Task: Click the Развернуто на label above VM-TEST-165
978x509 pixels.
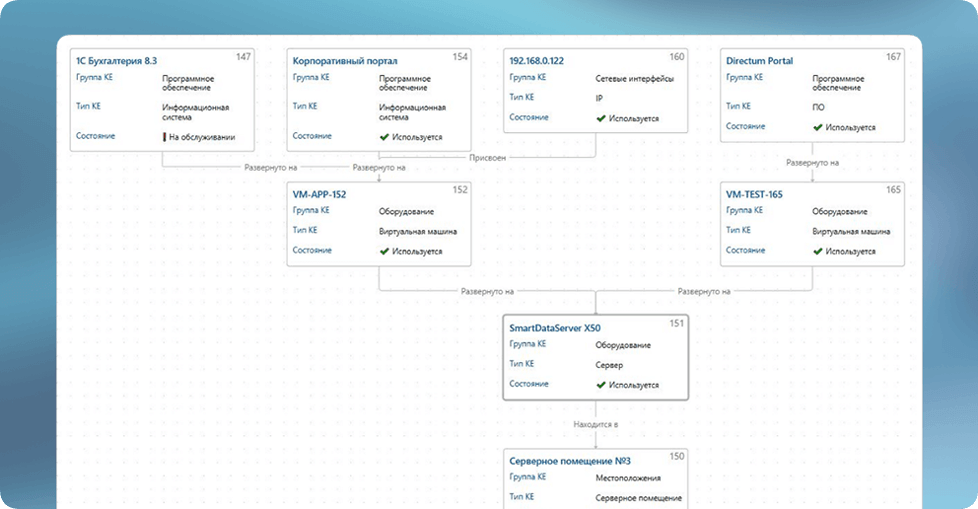Action: [x=812, y=162]
